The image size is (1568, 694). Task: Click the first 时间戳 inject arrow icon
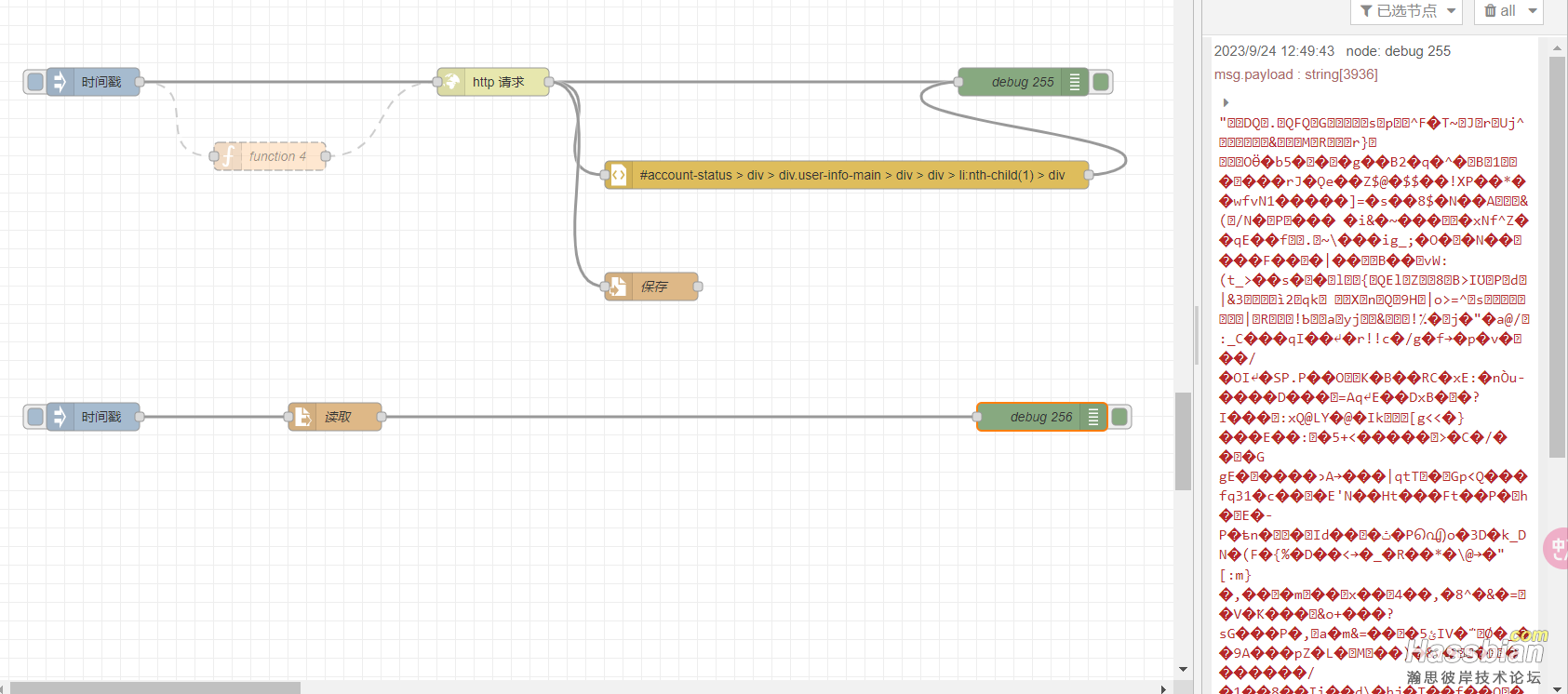60,82
